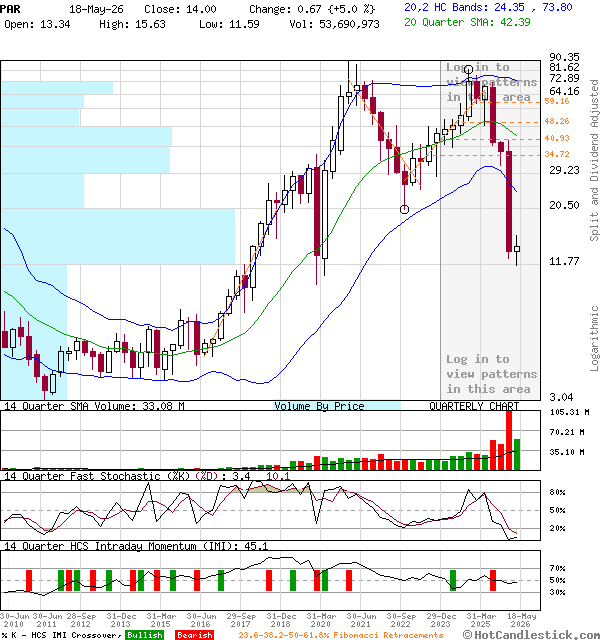Click the circle marker at the pattern high
The height and width of the screenshot is (640, 600).
point(469,69)
